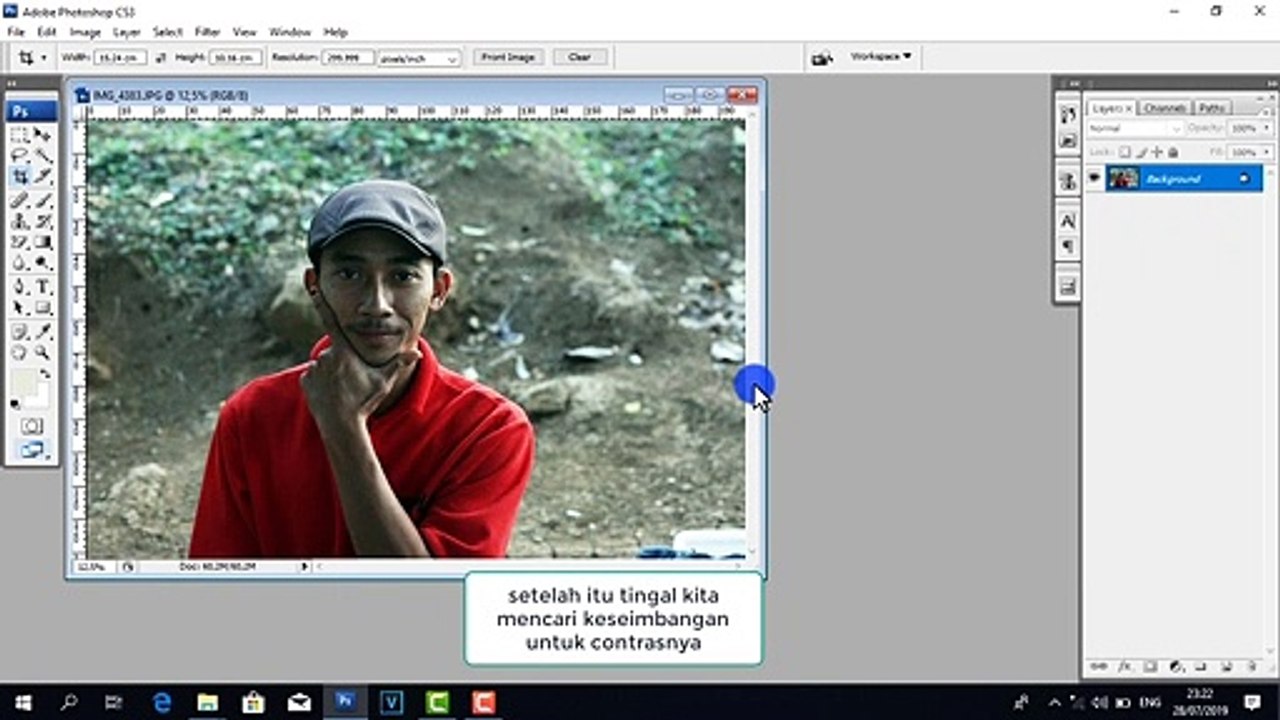The image size is (1280, 720).
Task: Open the Layer menu
Action: 126,32
